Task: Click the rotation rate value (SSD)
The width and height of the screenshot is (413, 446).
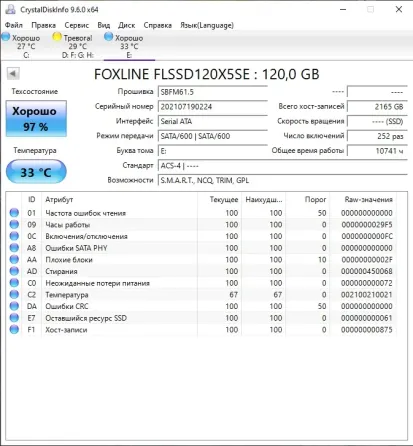Action: [377, 121]
